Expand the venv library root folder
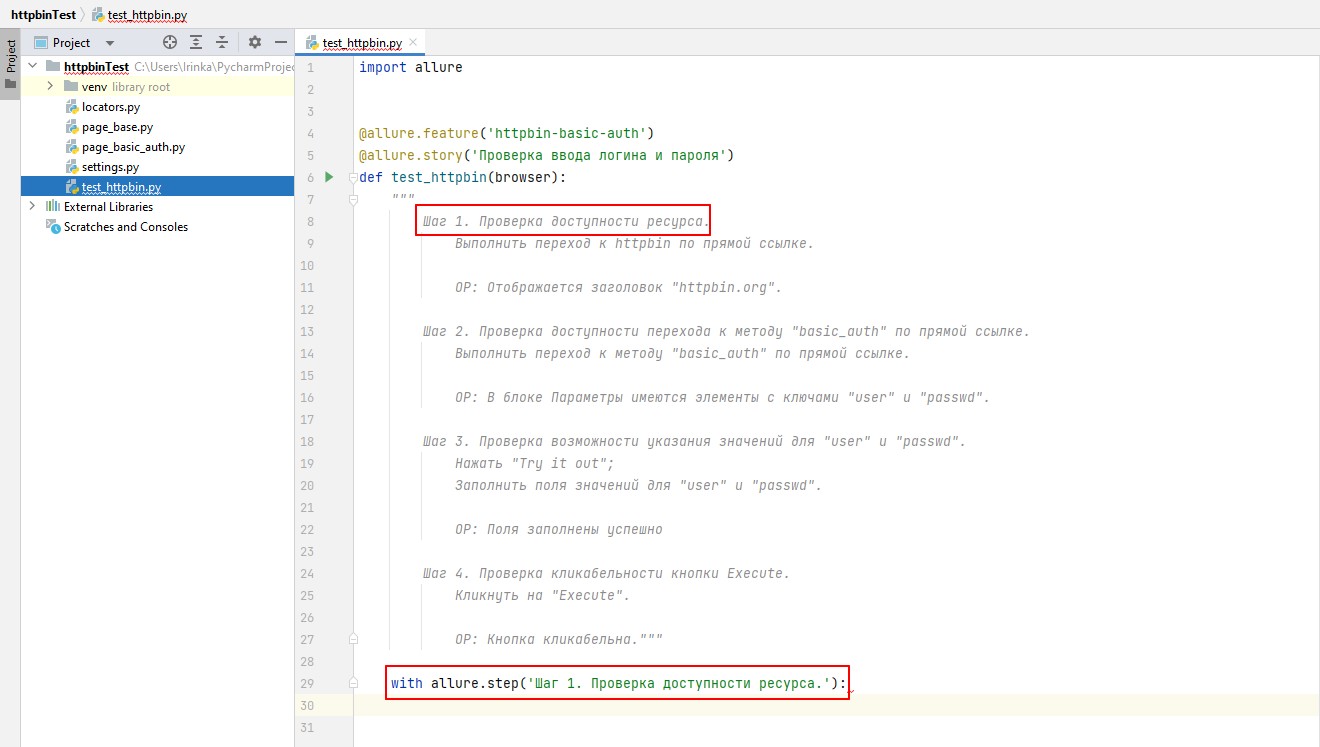Image resolution: width=1320 pixels, height=747 pixels. (50, 87)
